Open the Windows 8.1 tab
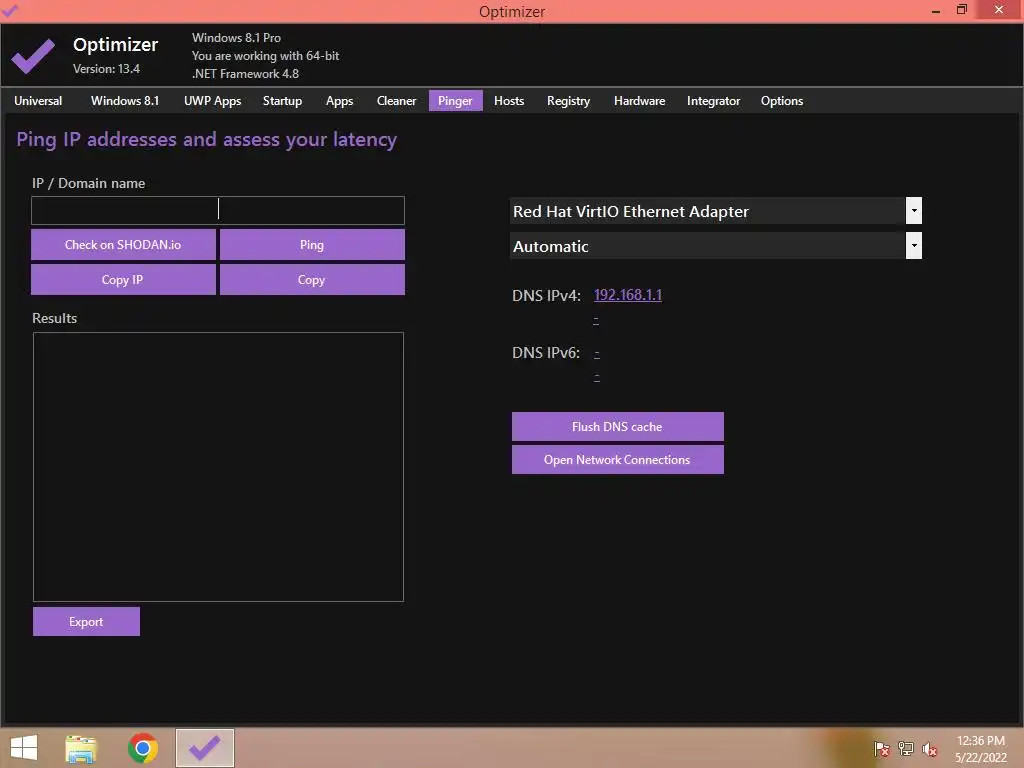The height and width of the screenshot is (768, 1024). (125, 101)
